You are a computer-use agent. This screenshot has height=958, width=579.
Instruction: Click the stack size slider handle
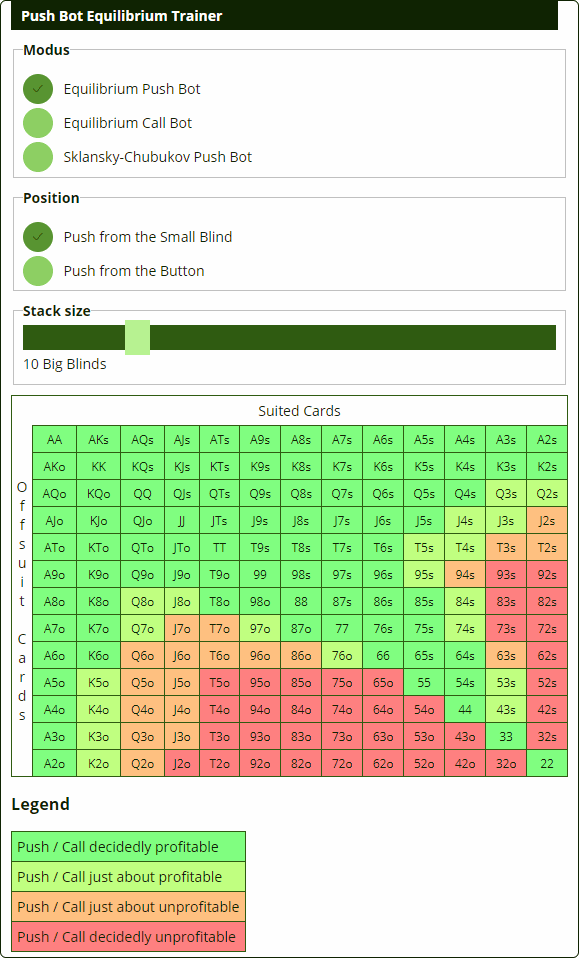pos(137,337)
